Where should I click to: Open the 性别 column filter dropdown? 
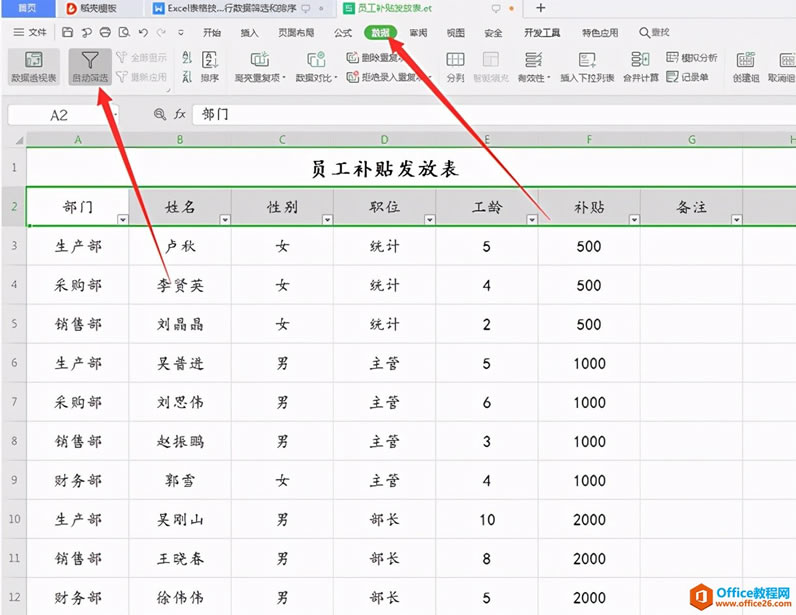[327, 219]
